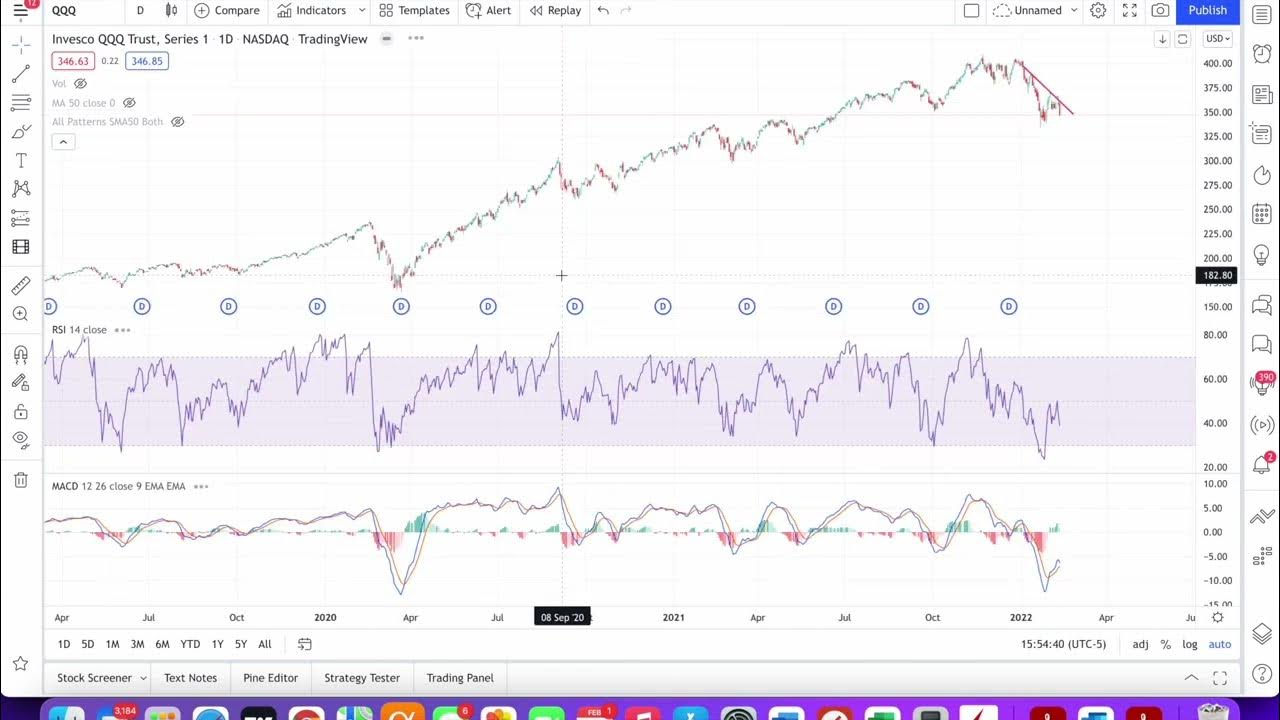Open the news panel
Viewport: 1280px width, 720px height.
click(1262, 95)
